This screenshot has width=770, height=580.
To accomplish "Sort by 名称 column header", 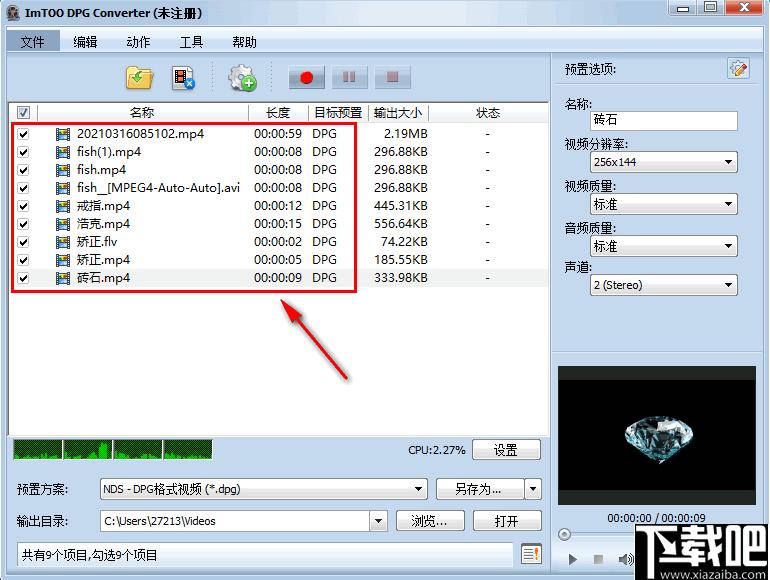I will pos(142,113).
